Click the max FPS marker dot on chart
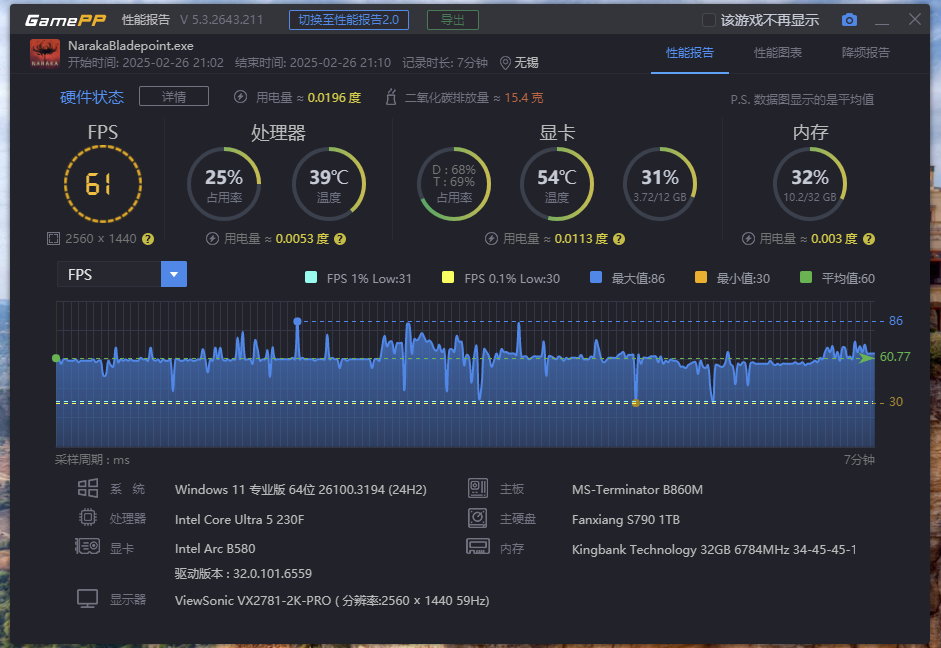Screen dimensions: 941x648 tap(297, 322)
